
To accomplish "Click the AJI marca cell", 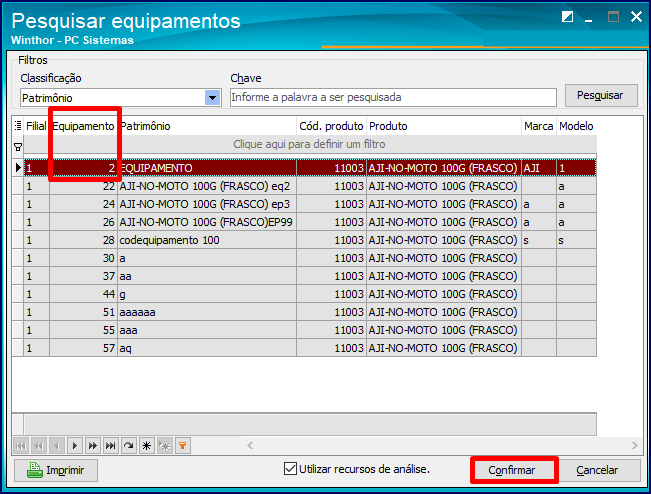I will pyautogui.click(x=538, y=168).
